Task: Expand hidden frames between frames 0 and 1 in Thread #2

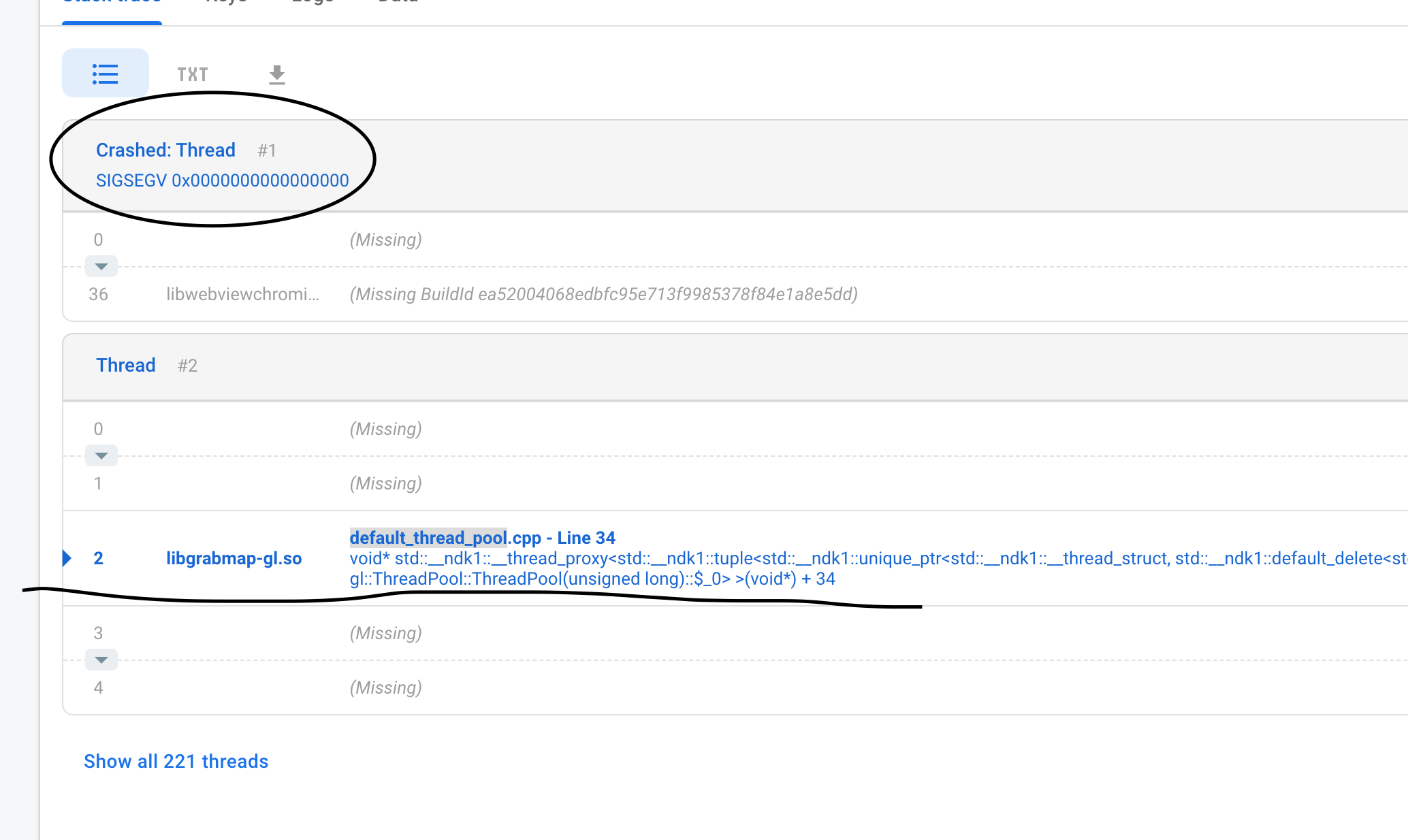Action: 101,455
